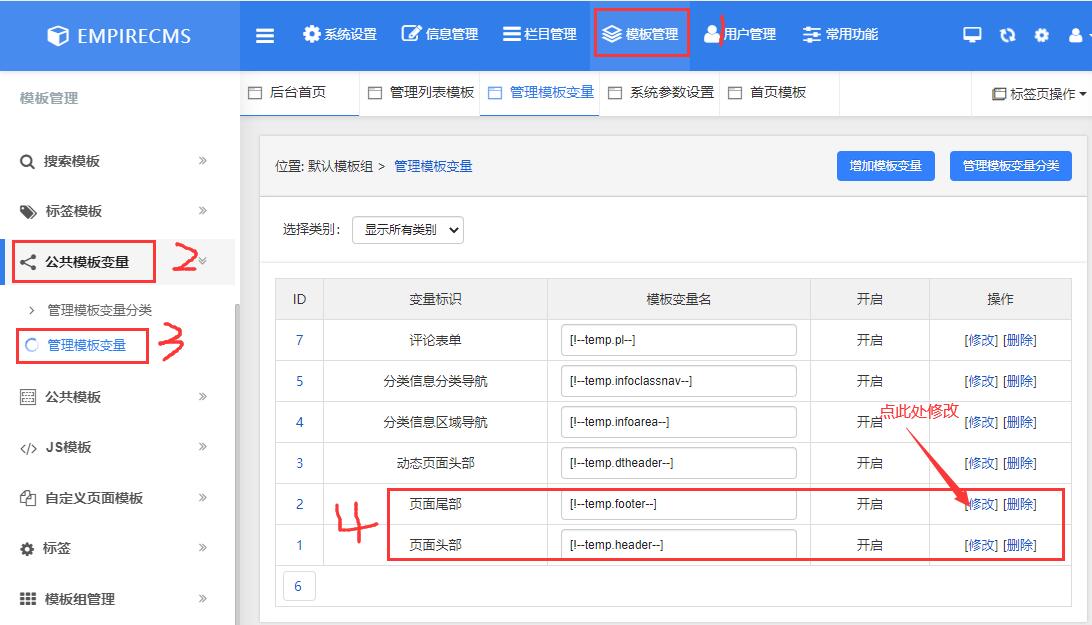Select the 搜索模板 search icon in sidebar
This screenshot has width=1092, height=625.
[25, 160]
